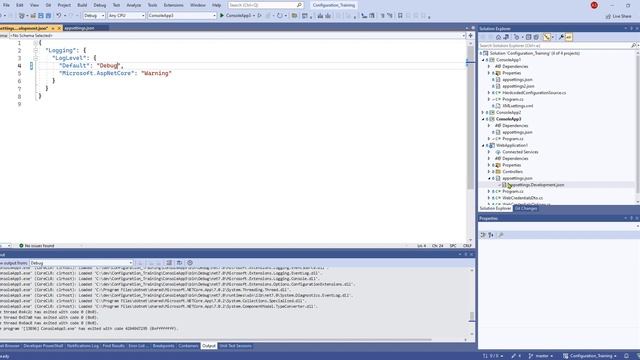Screen dimensions: 640x360
Task: Click in the Search Solution Explorer field
Action: coord(555,46)
